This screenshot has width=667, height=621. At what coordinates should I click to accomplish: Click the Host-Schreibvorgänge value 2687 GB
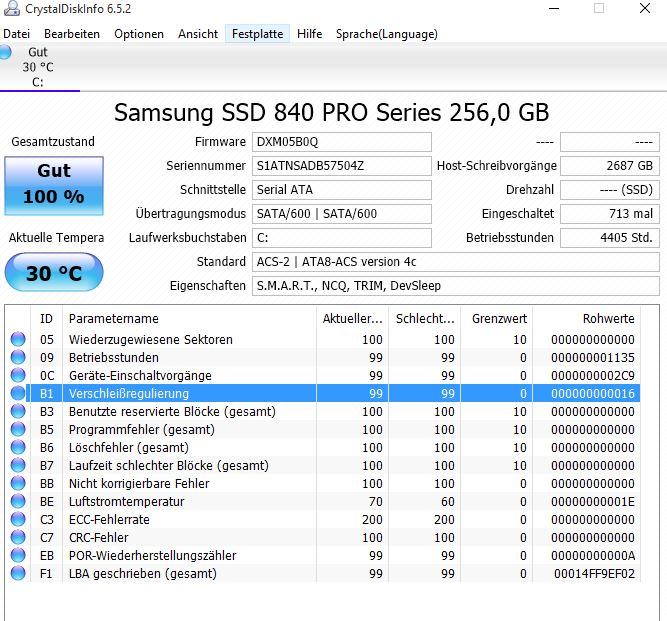click(610, 165)
